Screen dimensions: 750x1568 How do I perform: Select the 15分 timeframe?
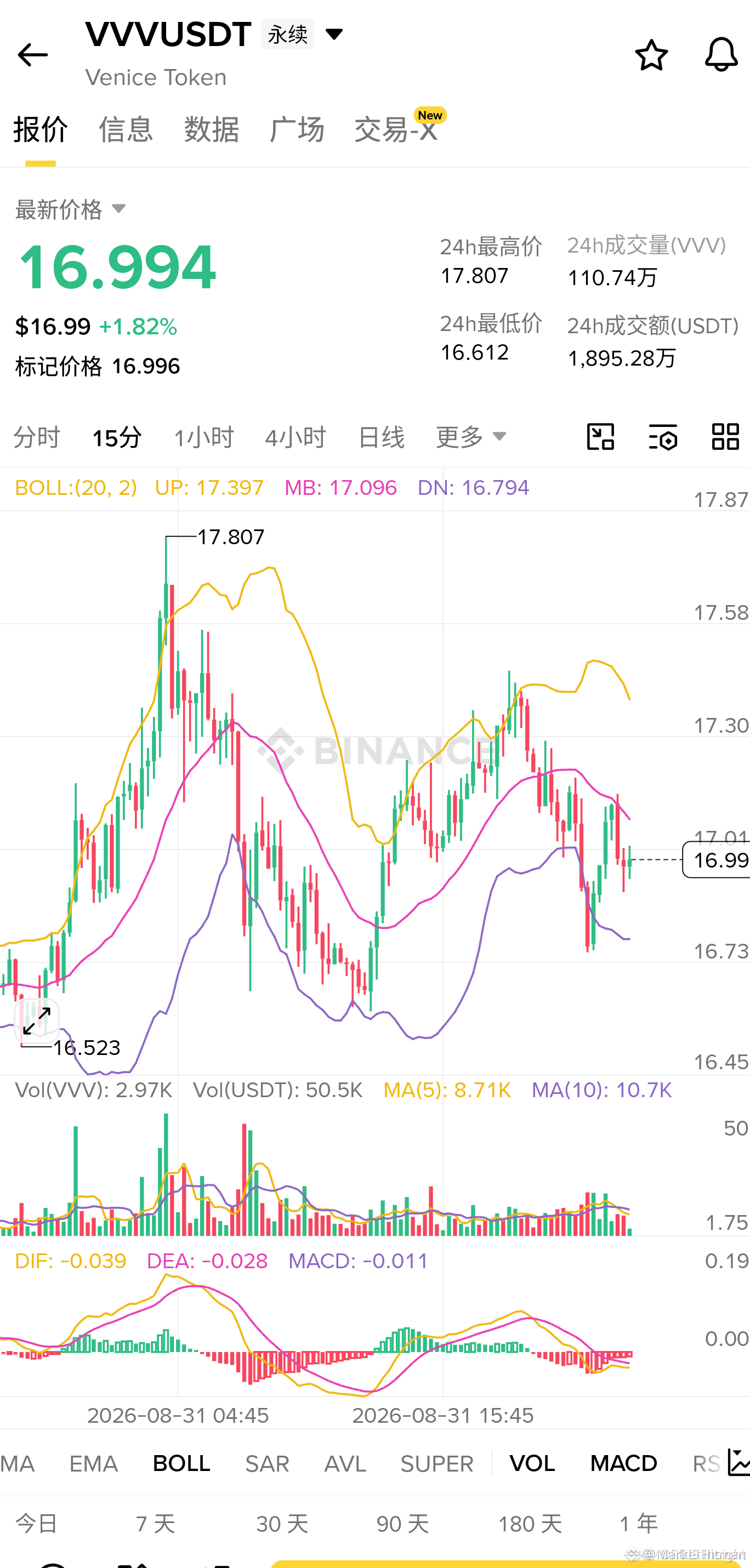(x=117, y=437)
